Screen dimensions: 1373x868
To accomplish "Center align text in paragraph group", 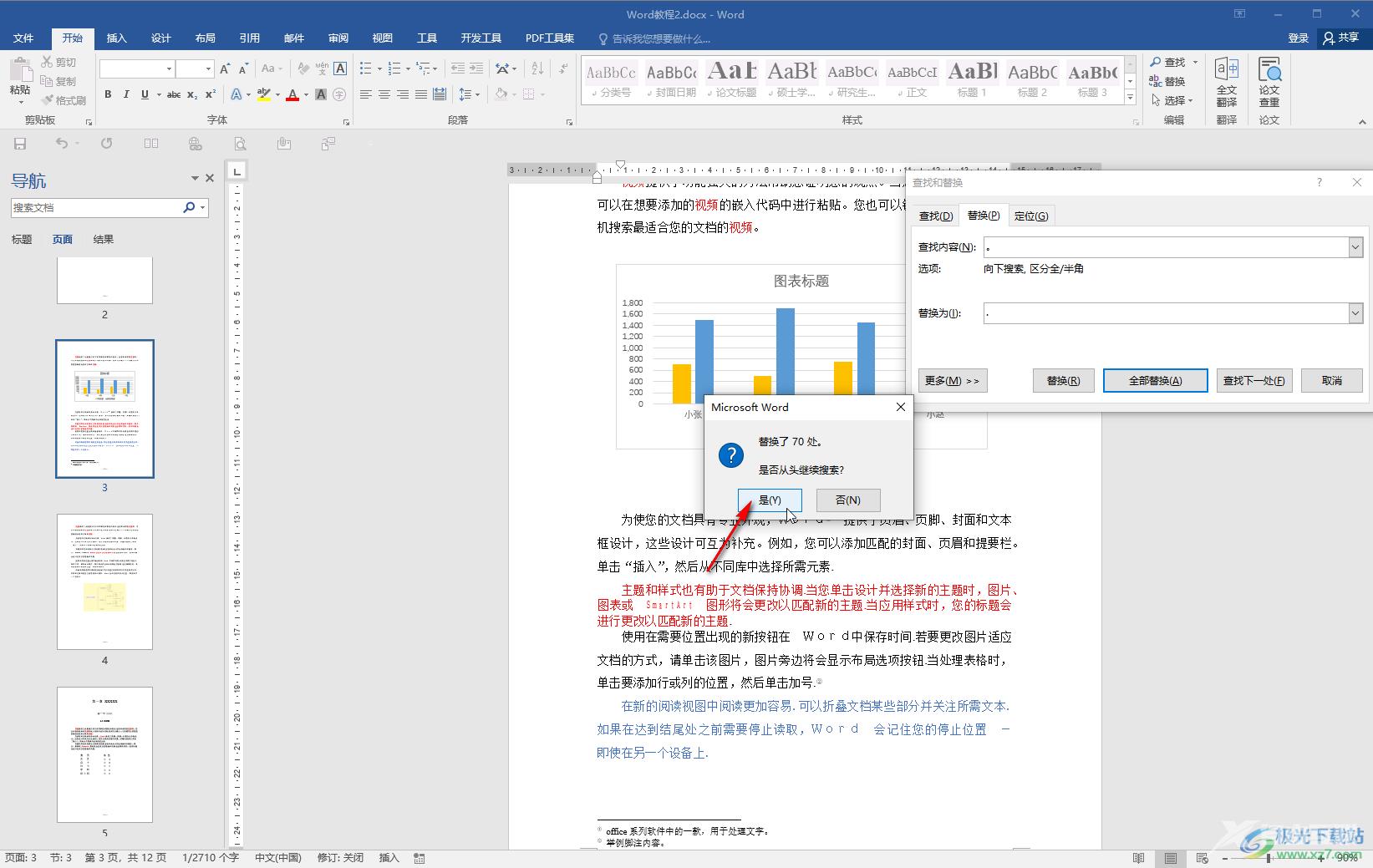I will click(384, 94).
